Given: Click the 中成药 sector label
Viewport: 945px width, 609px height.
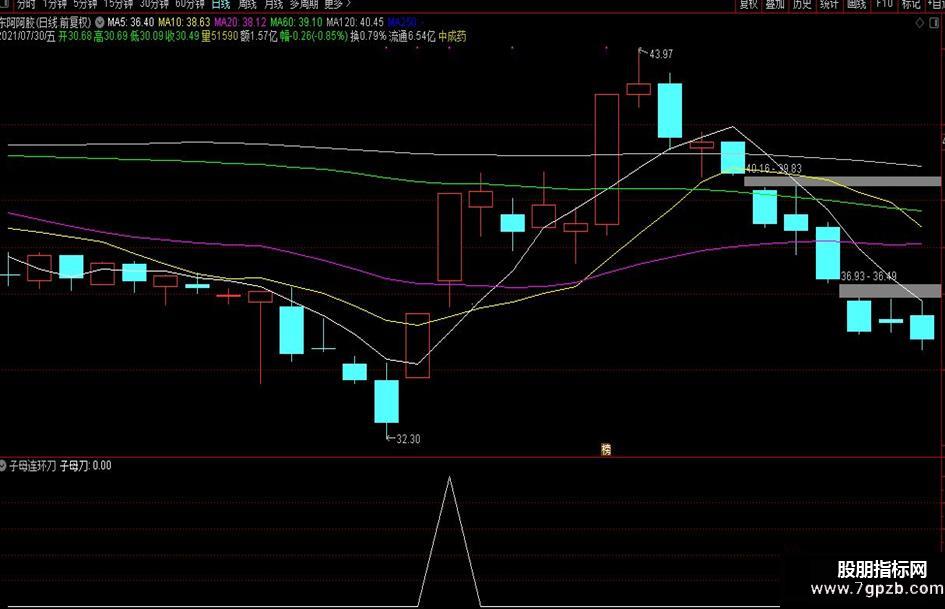Looking at the screenshot, I should (452, 36).
